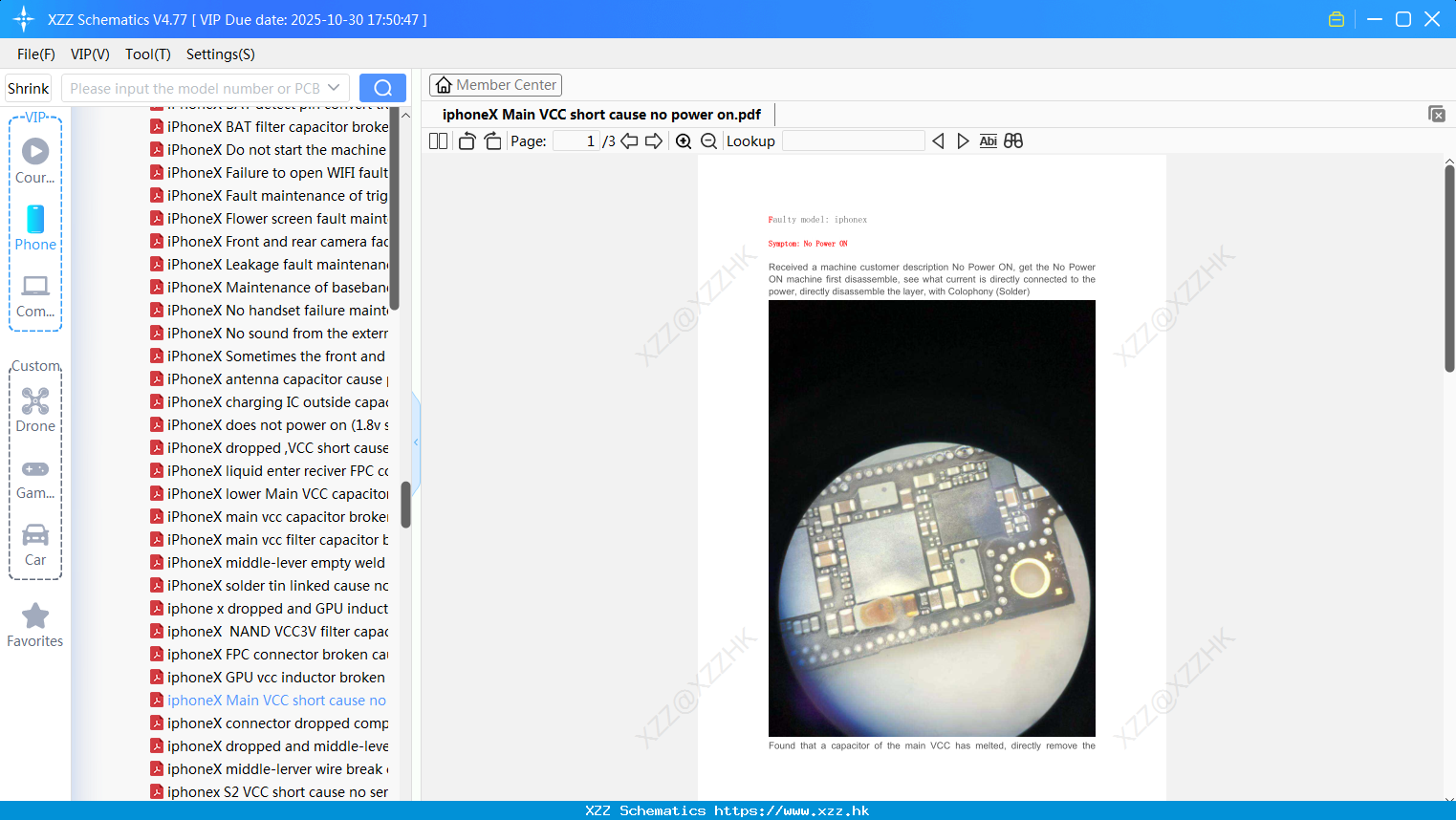
Task: Open the Courses video icon in sidebar
Action: [x=35, y=151]
